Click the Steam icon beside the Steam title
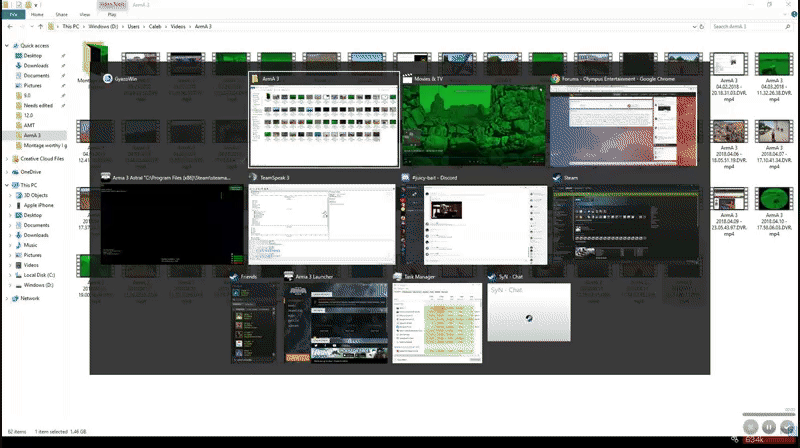Screen dimensions: 800x448 point(557,178)
